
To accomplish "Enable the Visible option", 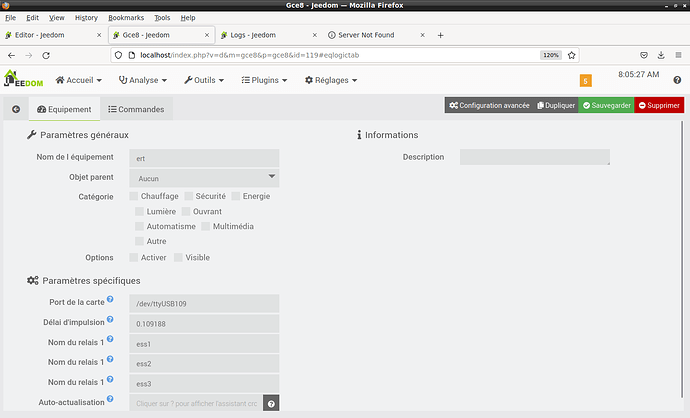I will pyautogui.click(x=178, y=257).
